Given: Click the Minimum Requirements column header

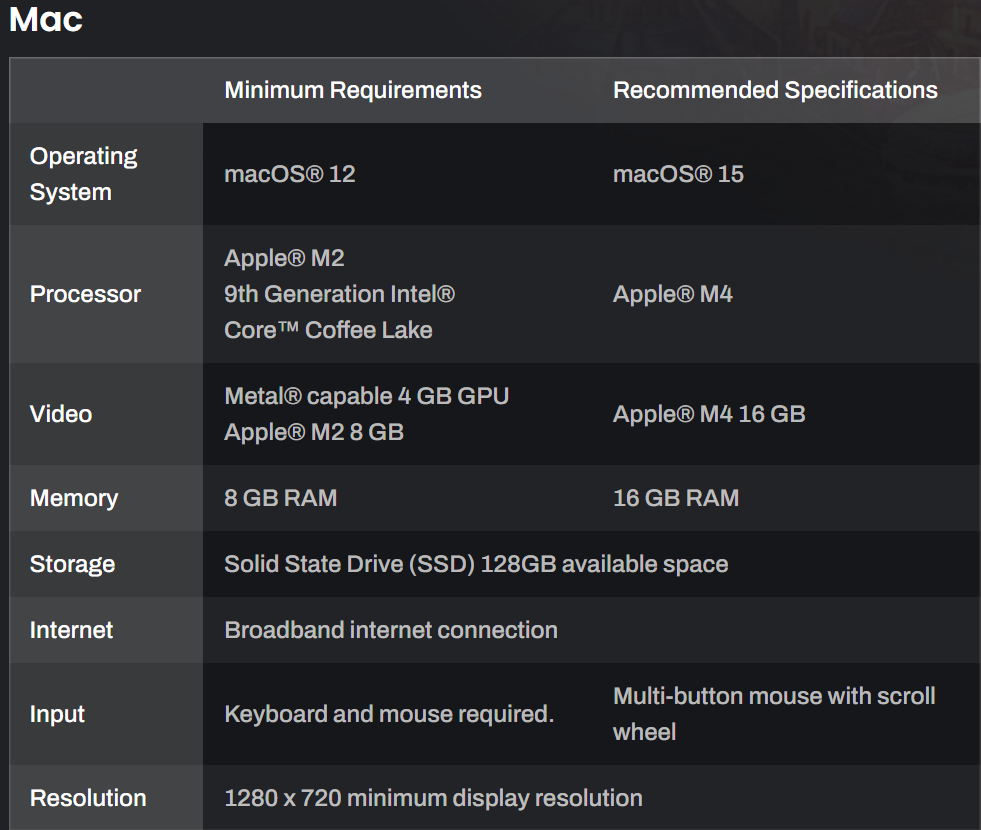Looking at the screenshot, I should point(353,90).
